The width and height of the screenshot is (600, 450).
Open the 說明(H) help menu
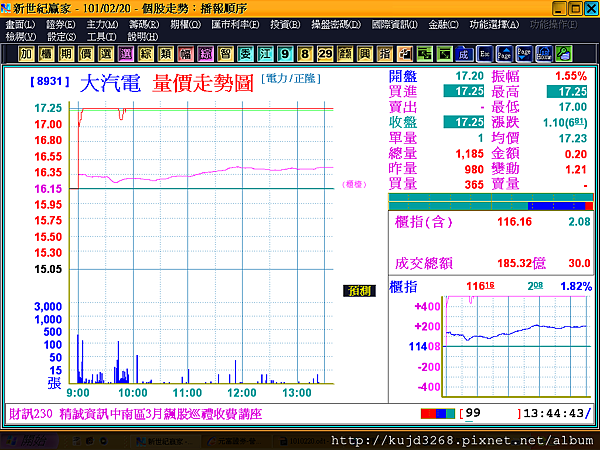pos(143,37)
